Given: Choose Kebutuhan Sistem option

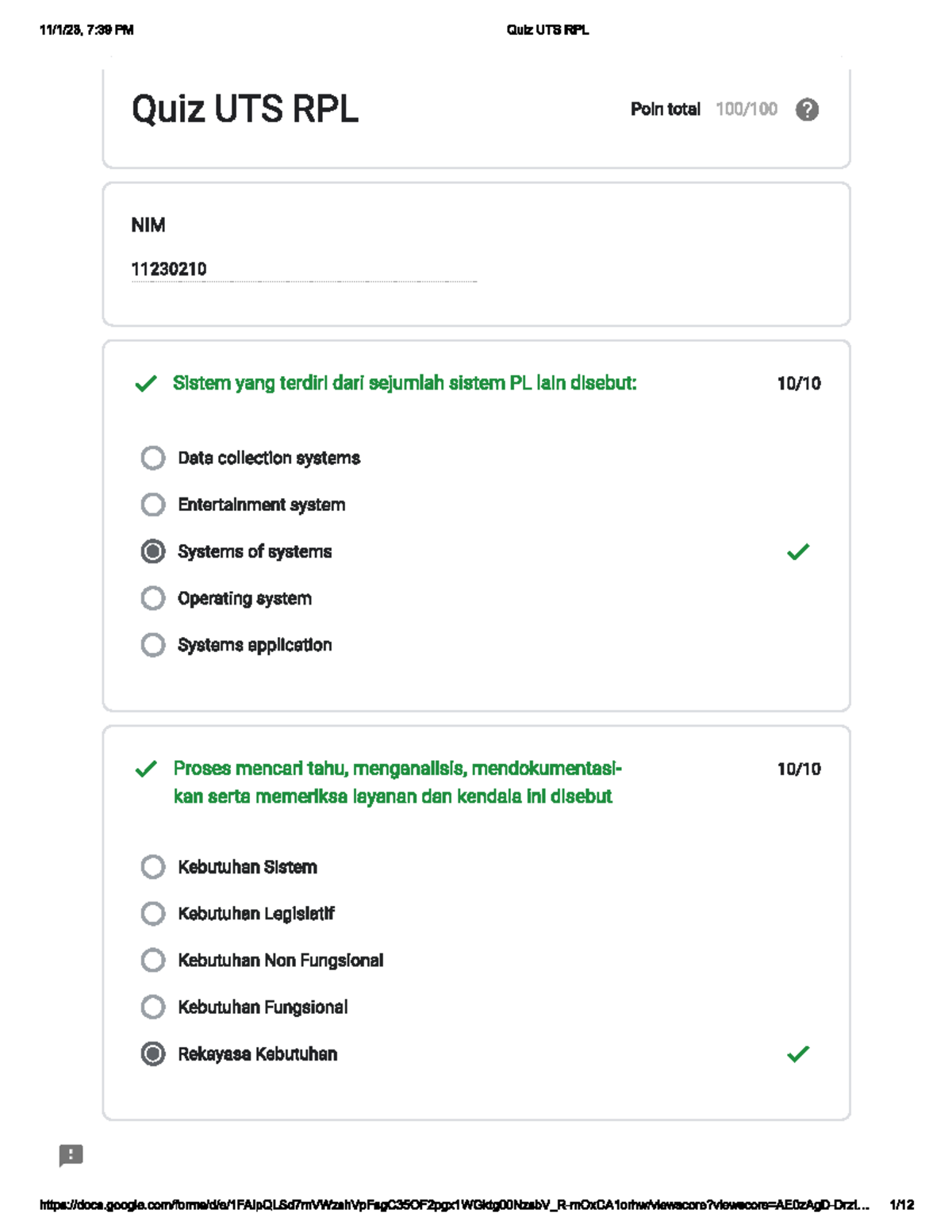Looking at the screenshot, I should tap(153, 867).
